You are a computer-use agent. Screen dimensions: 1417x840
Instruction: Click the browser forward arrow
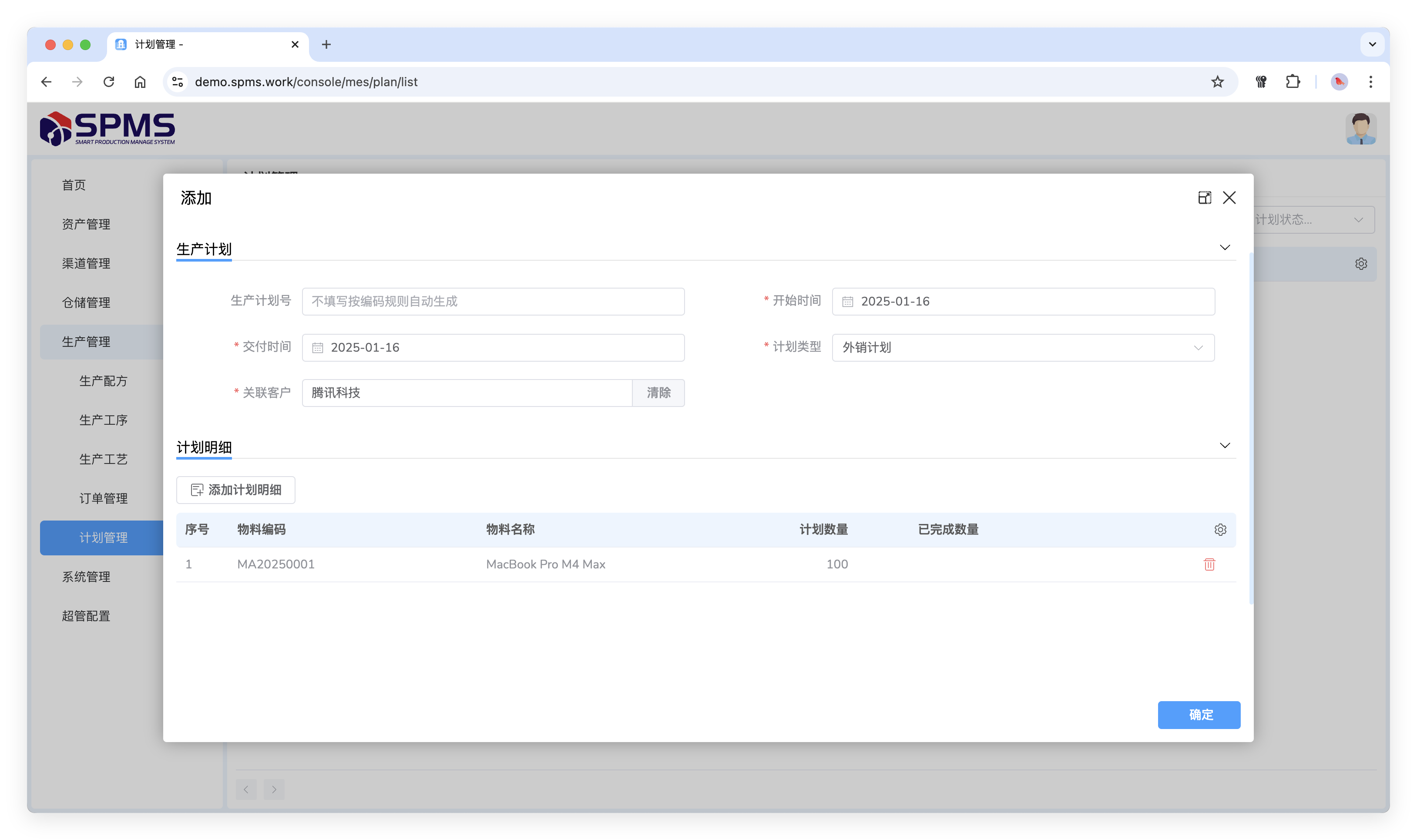(77, 82)
